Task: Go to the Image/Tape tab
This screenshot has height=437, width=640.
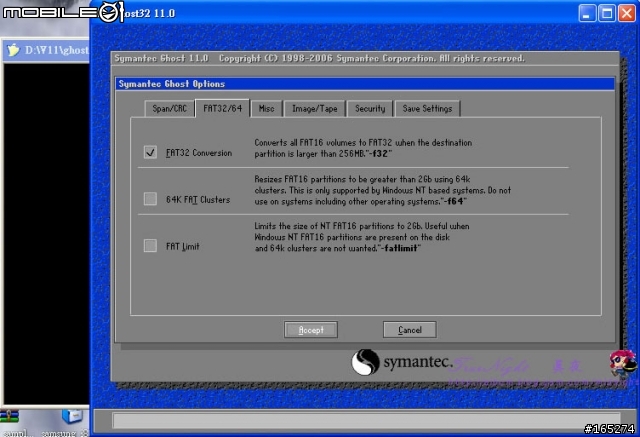Action: click(315, 109)
